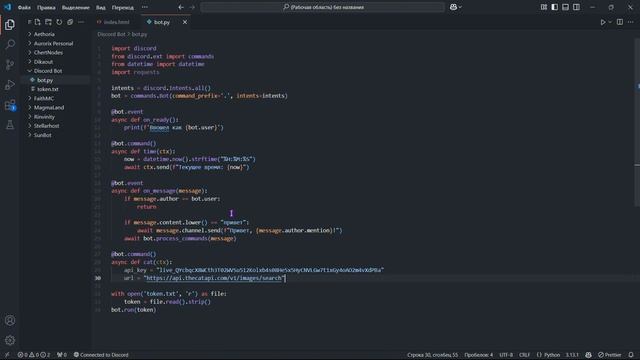Image resolution: width=640 pixels, height=360 pixels.
Task: Go back with the left arrow
Action: click(x=181, y=7)
